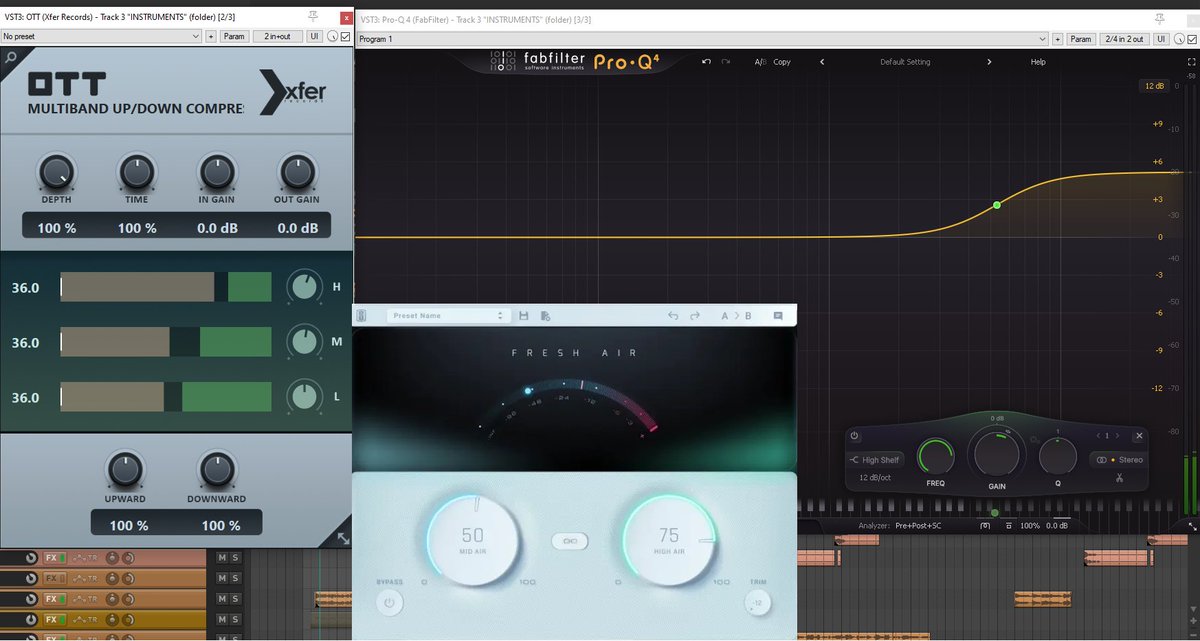Click the OTT DEPTH knob

pos(56,174)
